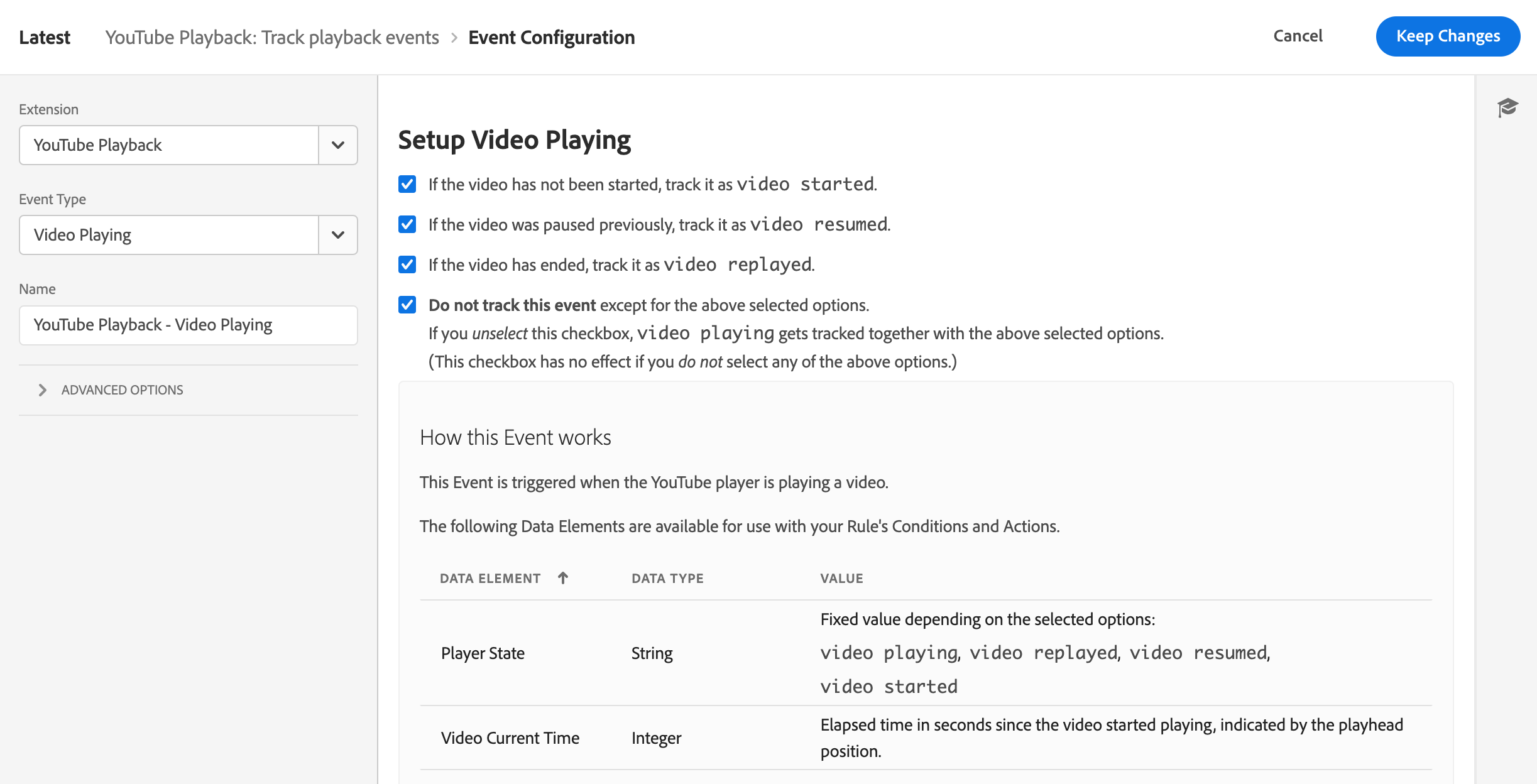Image resolution: width=1537 pixels, height=784 pixels.
Task: Toggle 'video started' tracking checkbox
Action: (407, 184)
